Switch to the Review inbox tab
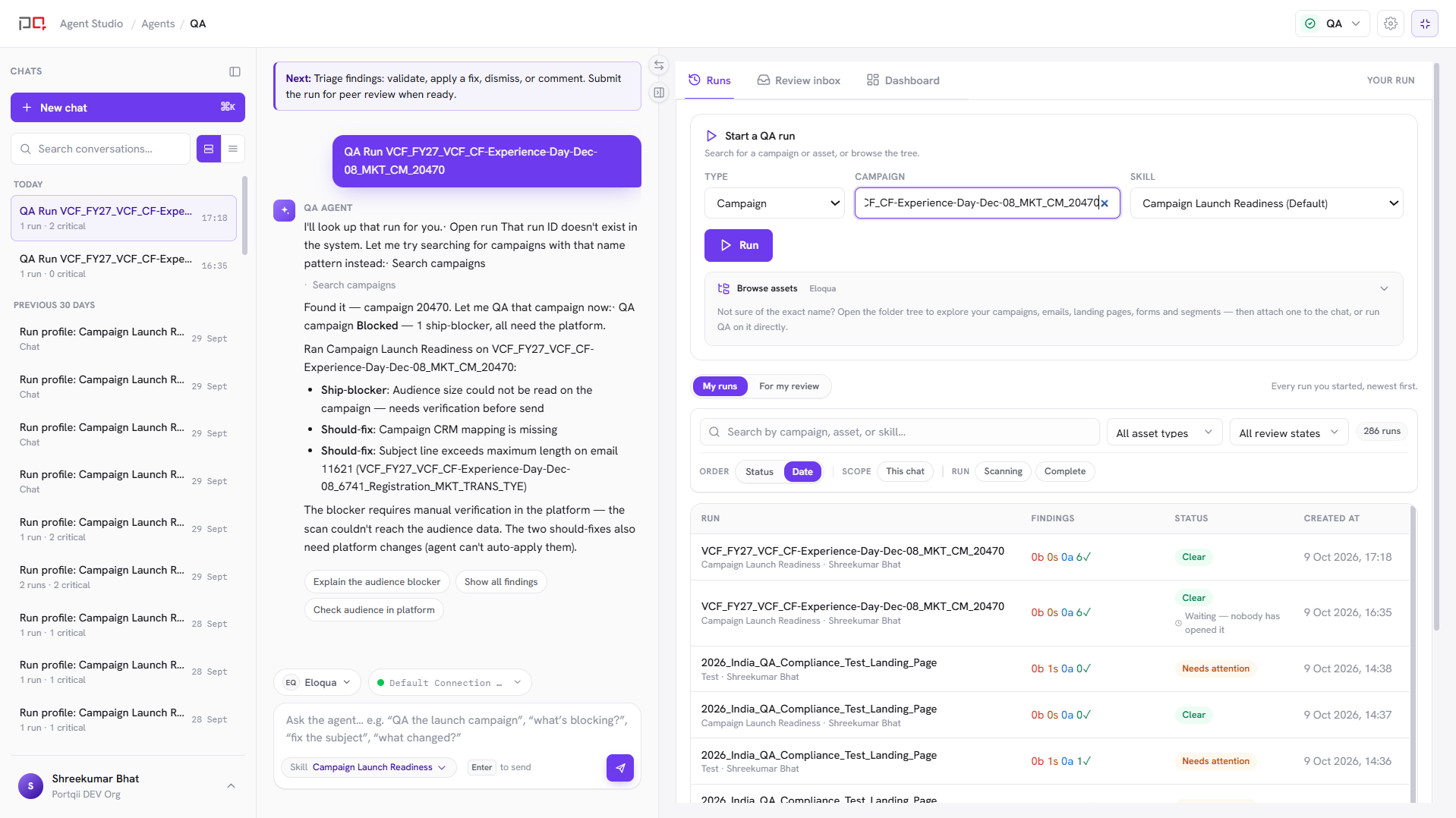The height and width of the screenshot is (818, 1456). click(799, 80)
